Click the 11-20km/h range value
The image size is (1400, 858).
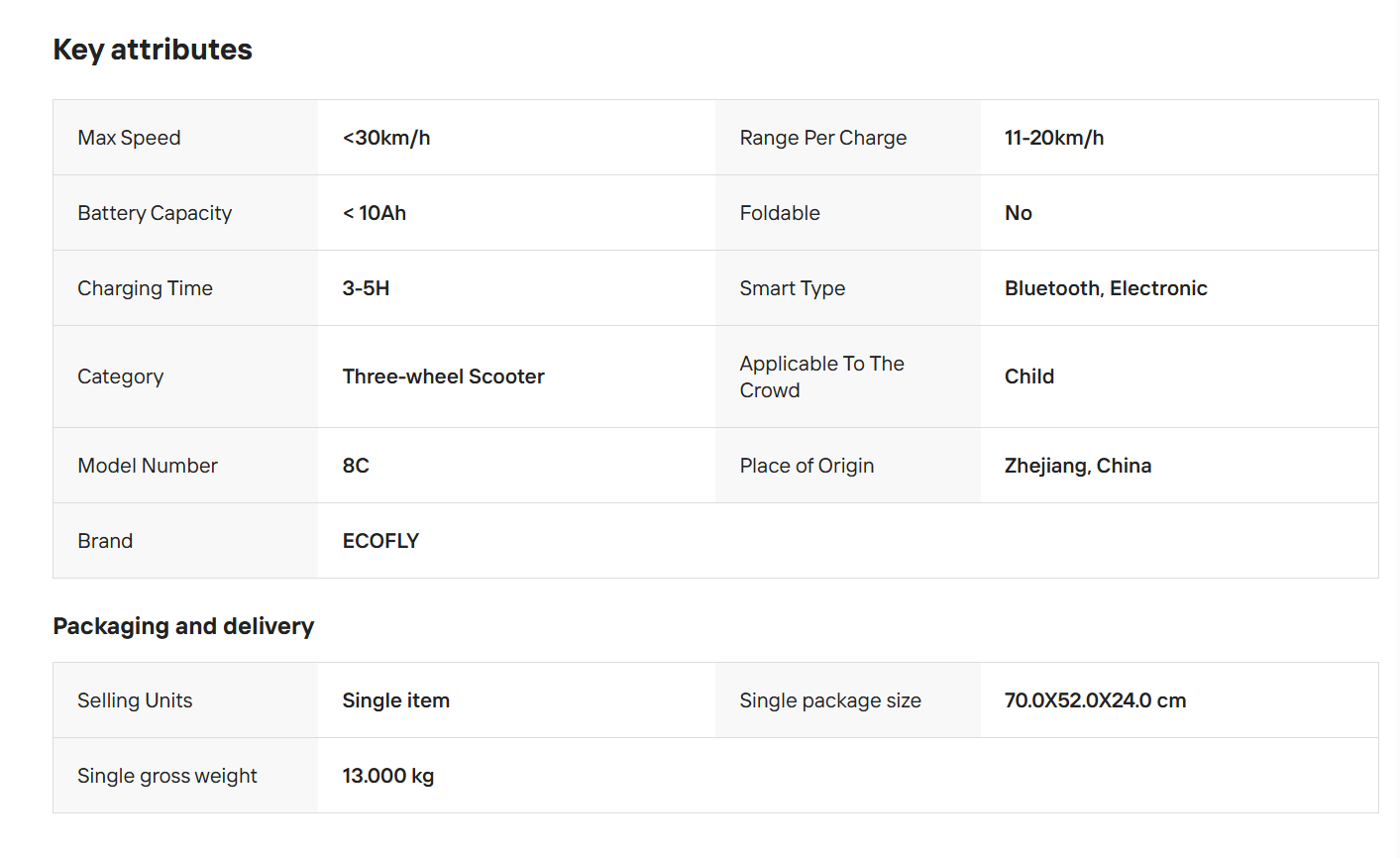1054,138
